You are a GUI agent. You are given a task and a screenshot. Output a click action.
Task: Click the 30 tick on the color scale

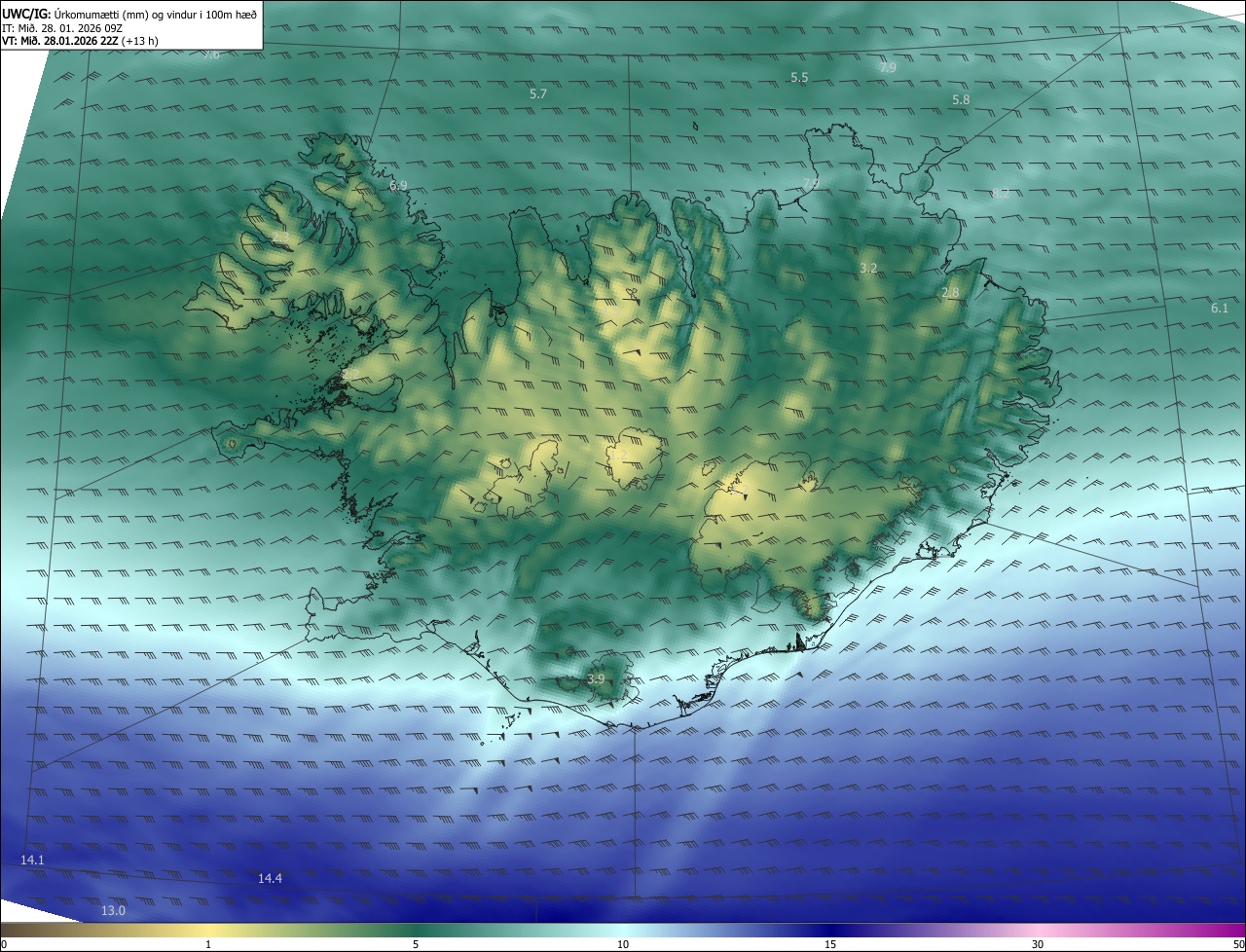pos(1038,944)
